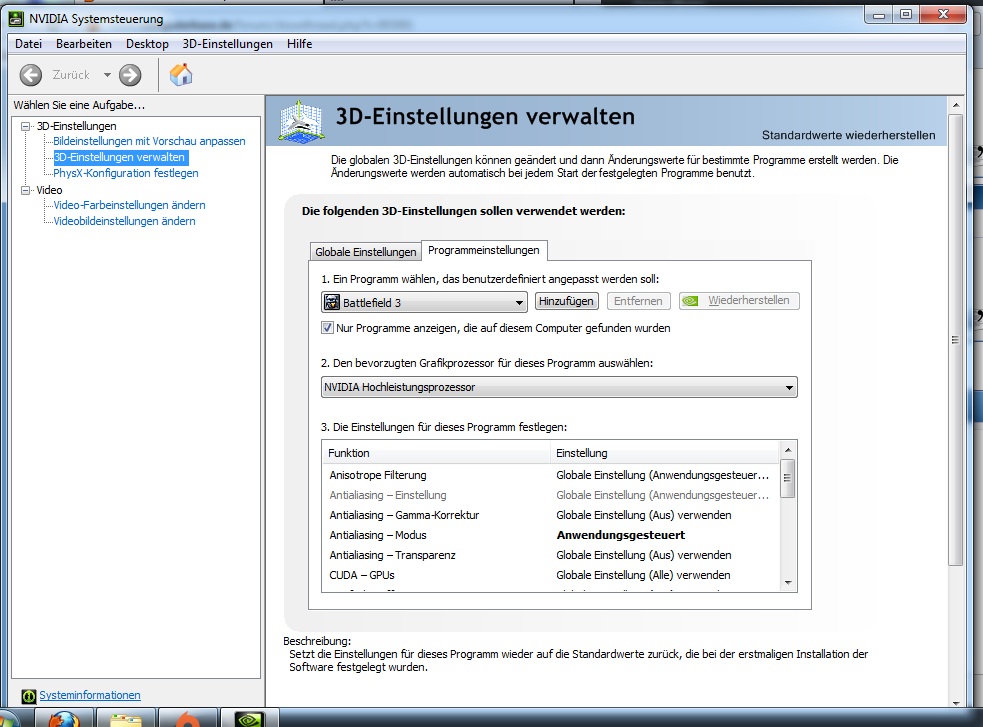The height and width of the screenshot is (727, 983).
Task: Open the Desktop menu
Action: (147, 44)
